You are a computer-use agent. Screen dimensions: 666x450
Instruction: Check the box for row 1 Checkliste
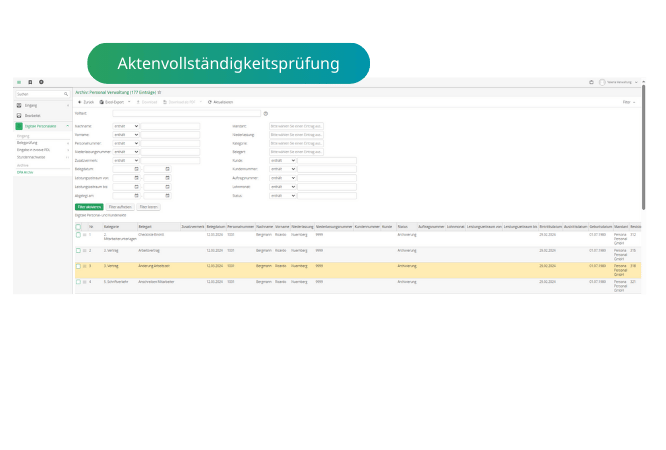tap(78, 235)
